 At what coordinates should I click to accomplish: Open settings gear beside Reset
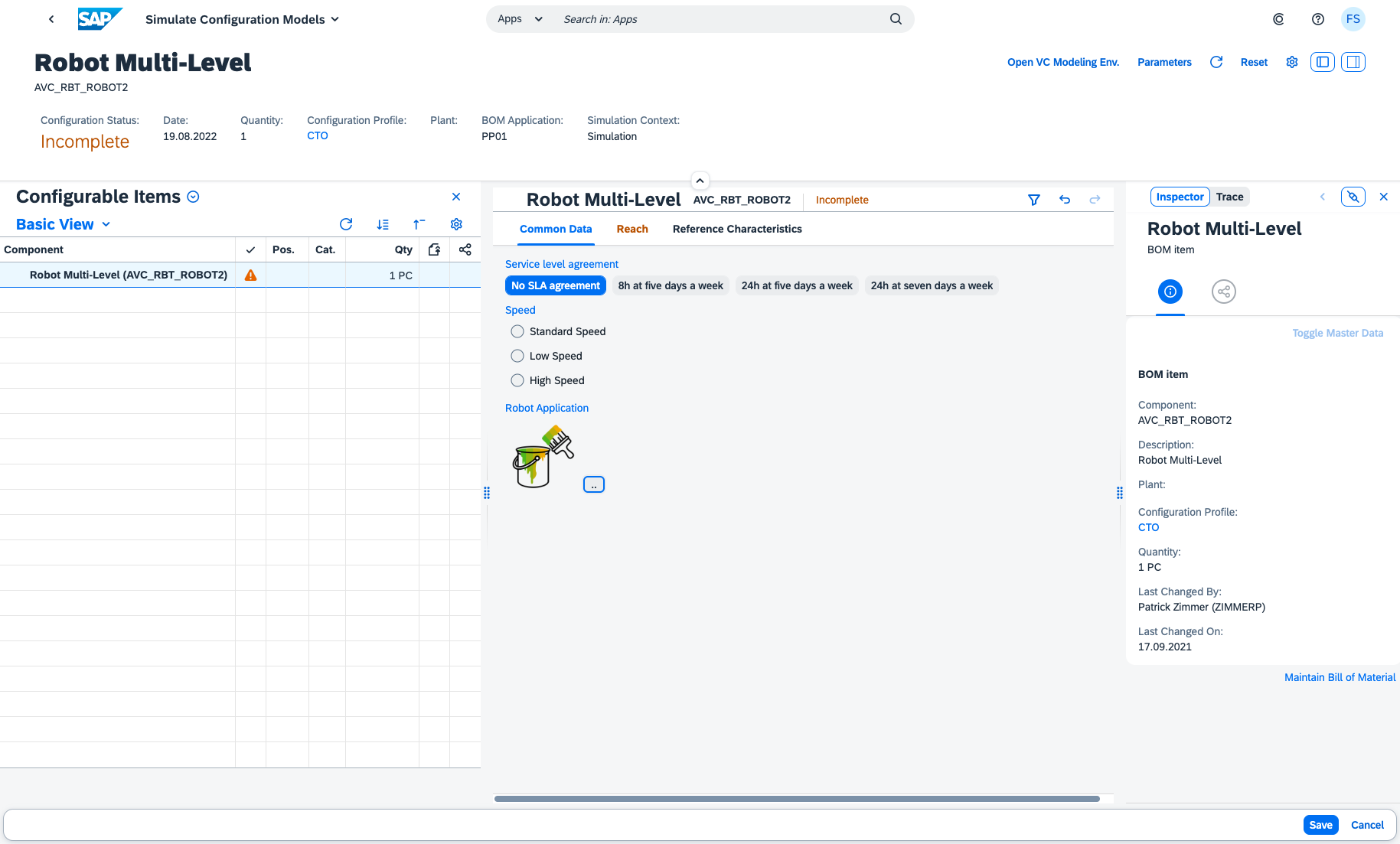point(1292,62)
